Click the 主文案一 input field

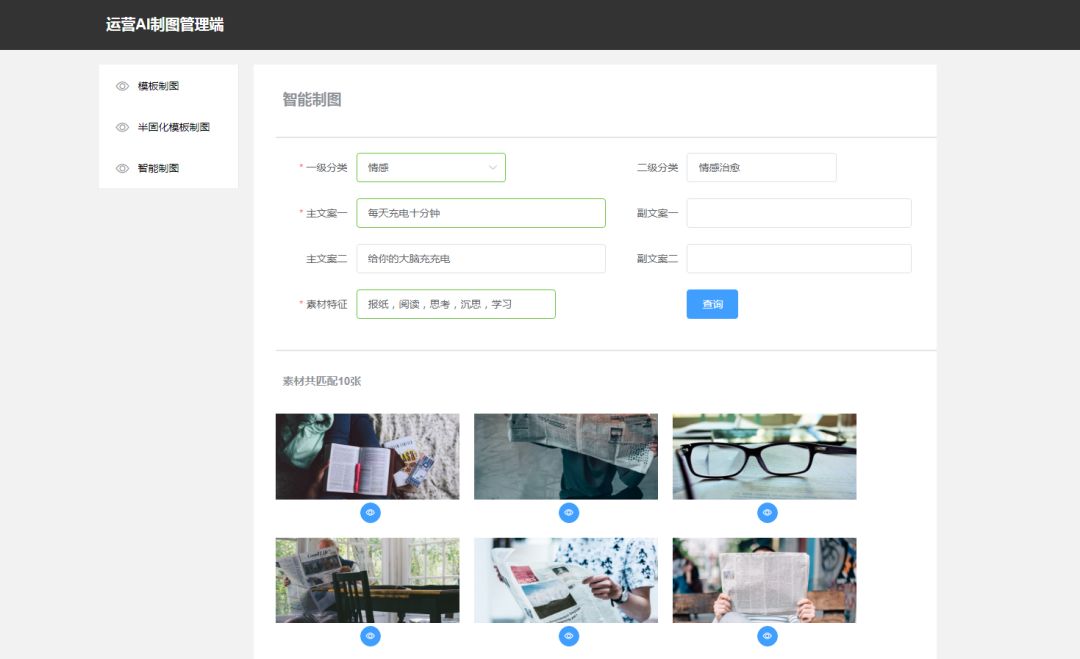[481, 213]
